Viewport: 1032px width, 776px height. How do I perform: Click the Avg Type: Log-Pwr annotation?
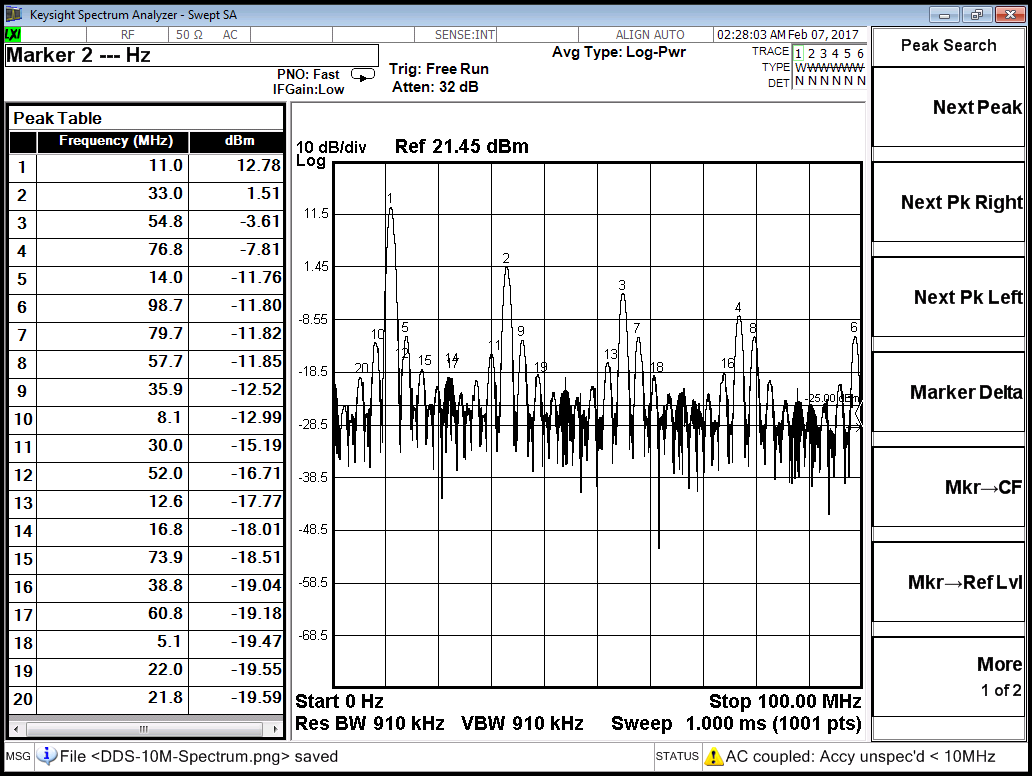coord(619,52)
